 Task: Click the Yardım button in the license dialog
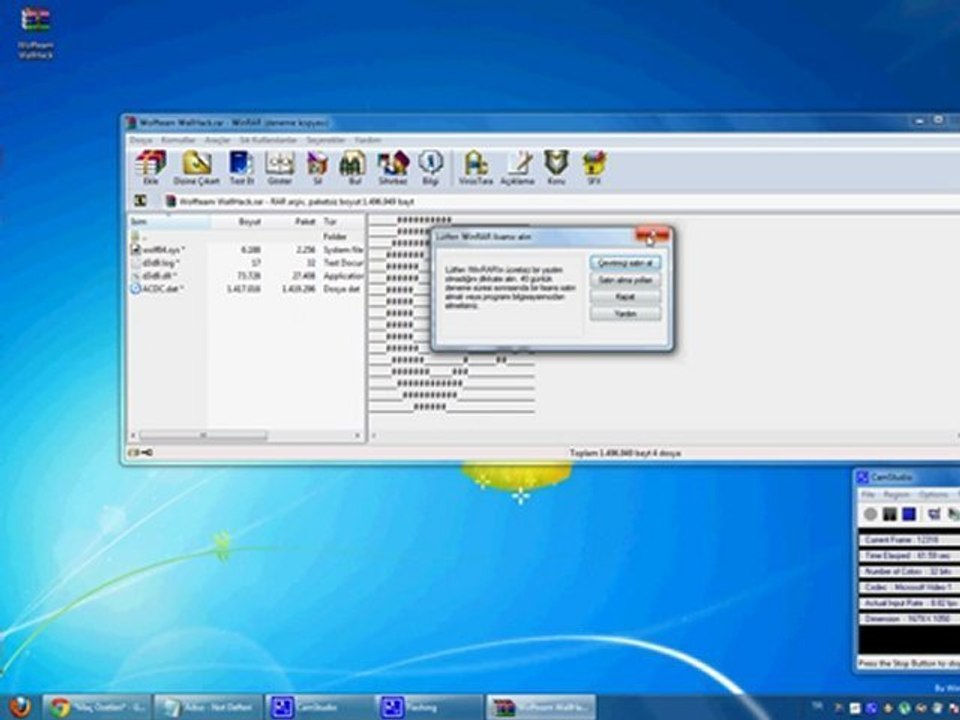click(x=625, y=313)
